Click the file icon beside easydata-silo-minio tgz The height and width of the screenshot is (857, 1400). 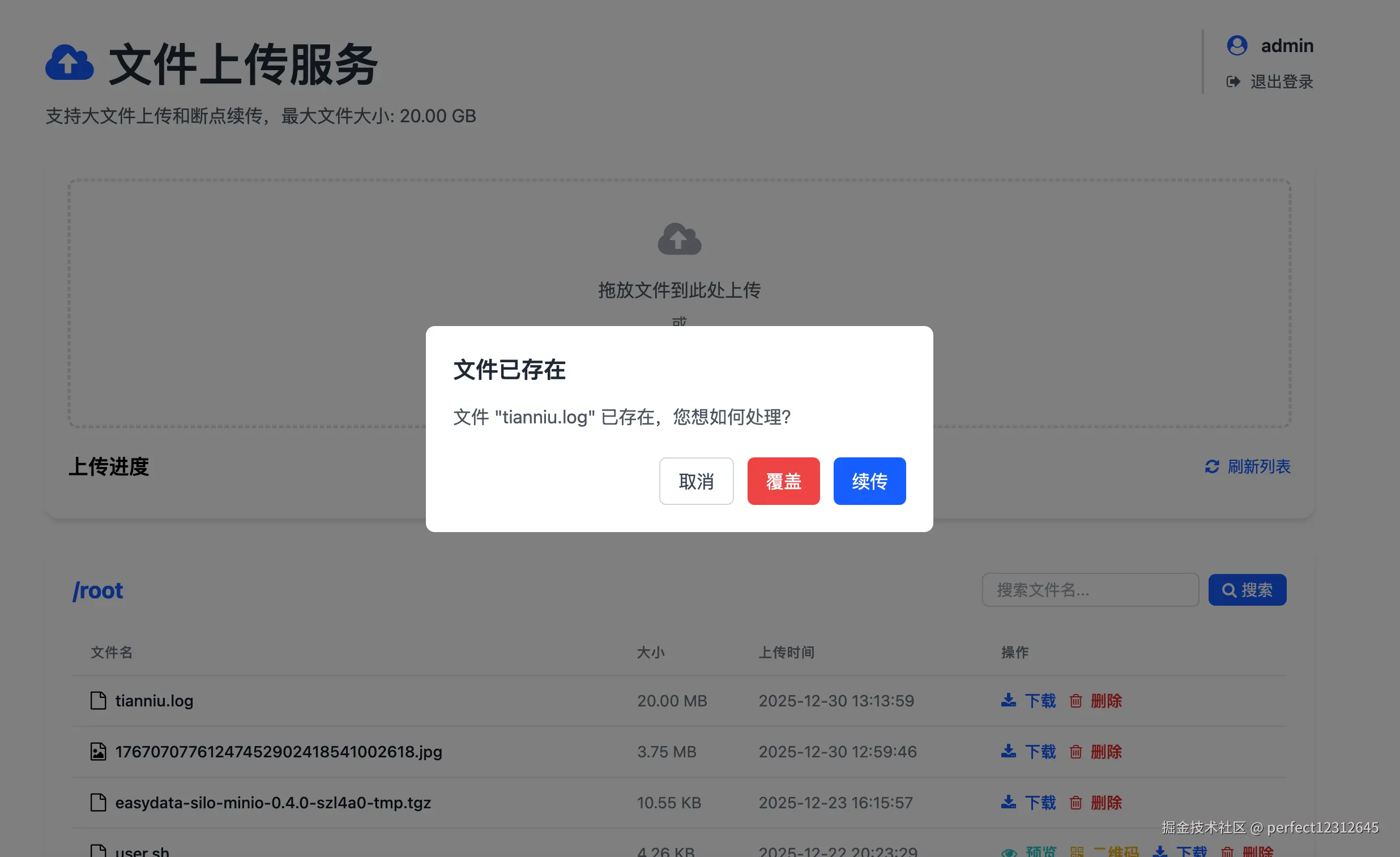(99, 803)
